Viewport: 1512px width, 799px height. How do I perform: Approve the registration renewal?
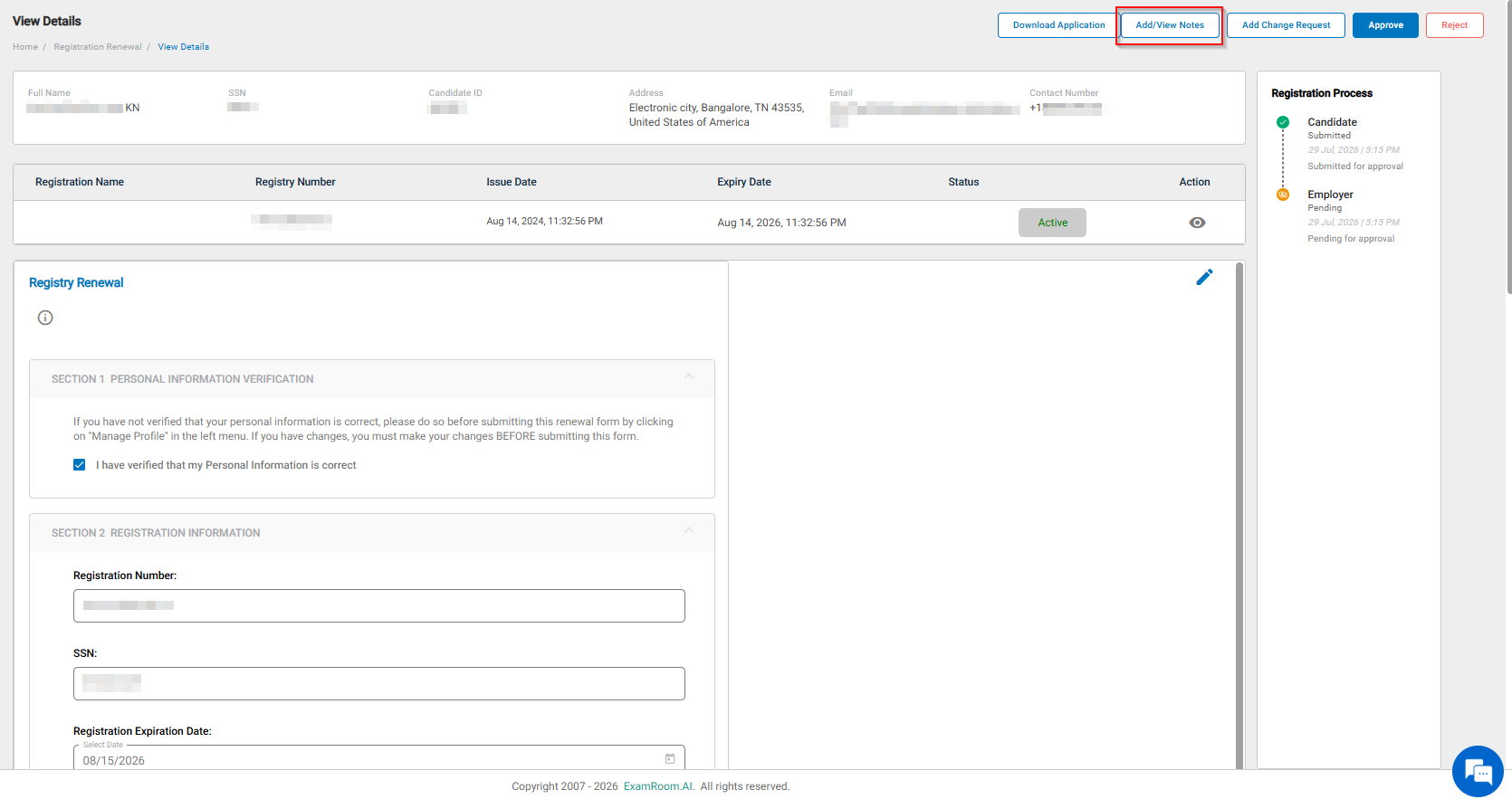click(x=1385, y=25)
